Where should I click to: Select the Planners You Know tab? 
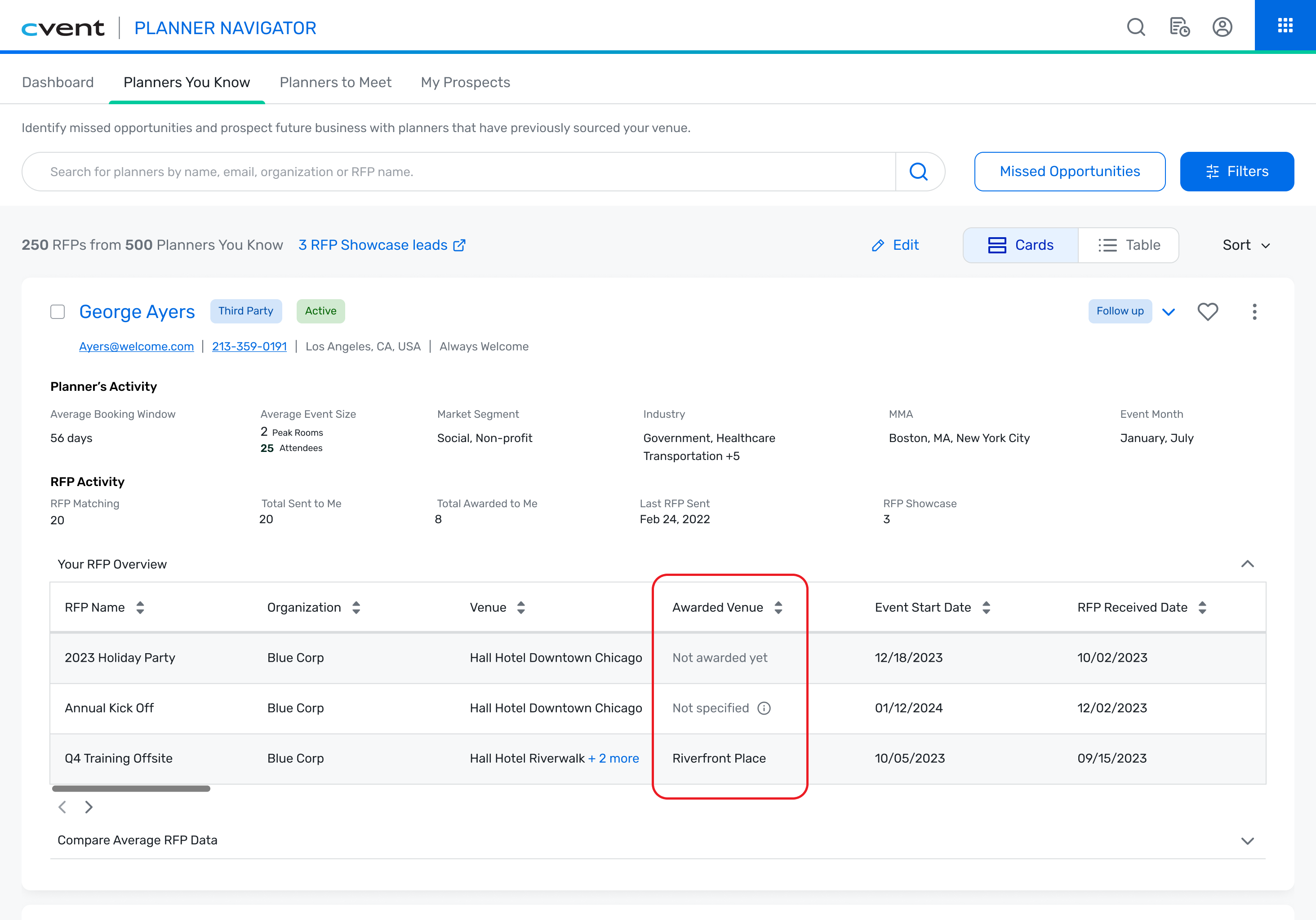pyautogui.click(x=187, y=83)
